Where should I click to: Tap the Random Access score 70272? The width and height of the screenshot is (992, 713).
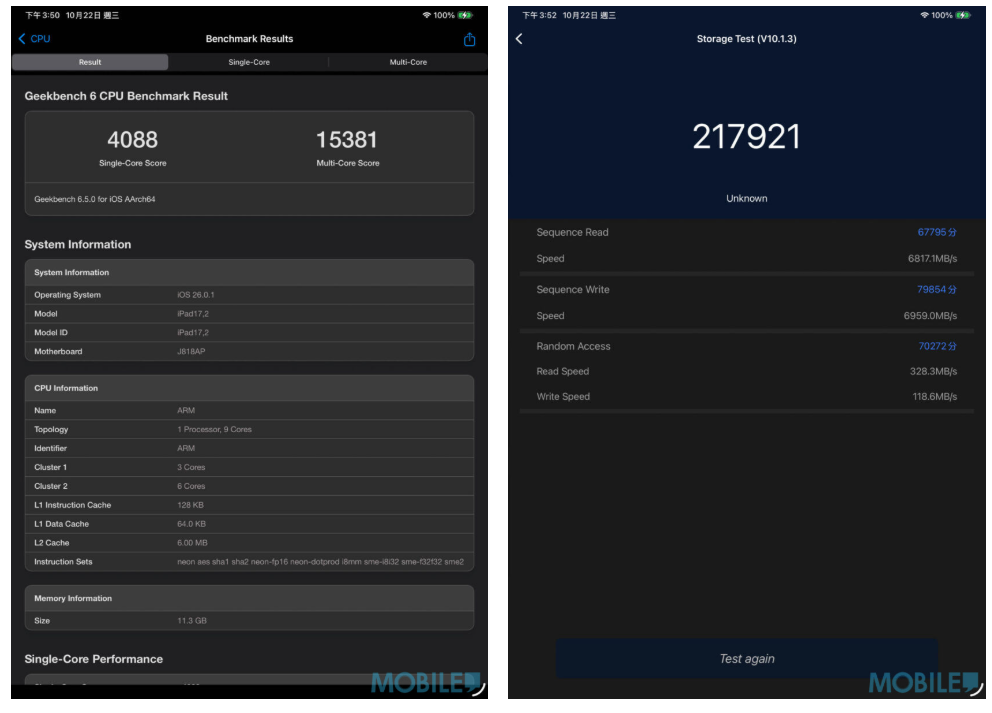(x=936, y=347)
